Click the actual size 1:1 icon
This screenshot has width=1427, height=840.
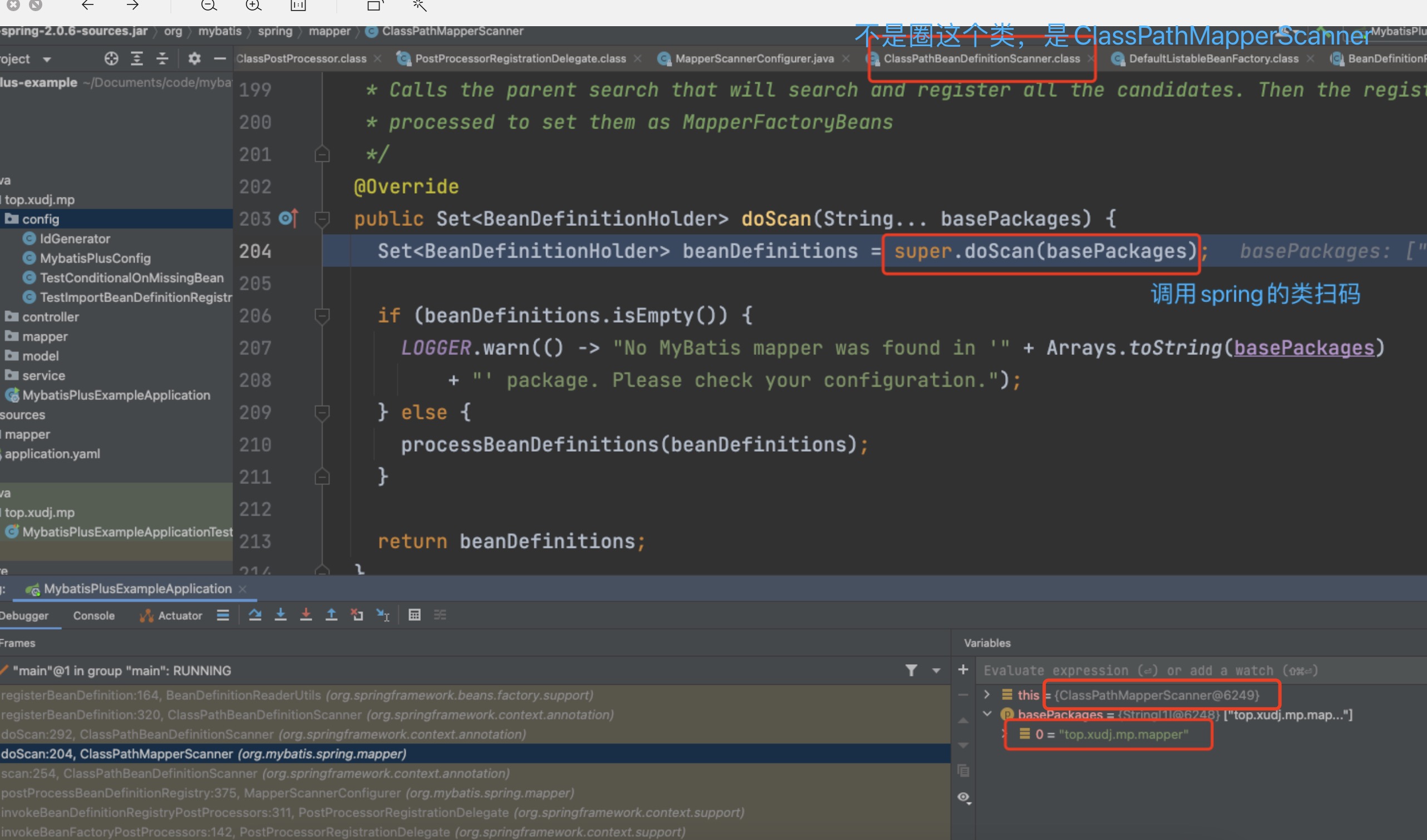(x=298, y=6)
